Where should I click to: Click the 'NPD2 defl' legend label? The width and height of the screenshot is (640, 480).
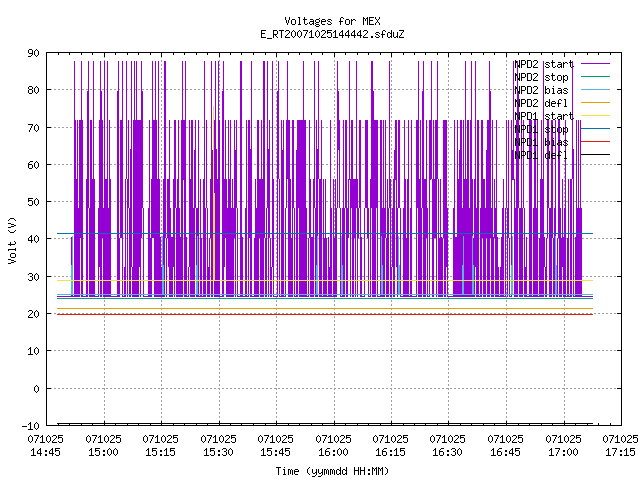tap(541, 103)
